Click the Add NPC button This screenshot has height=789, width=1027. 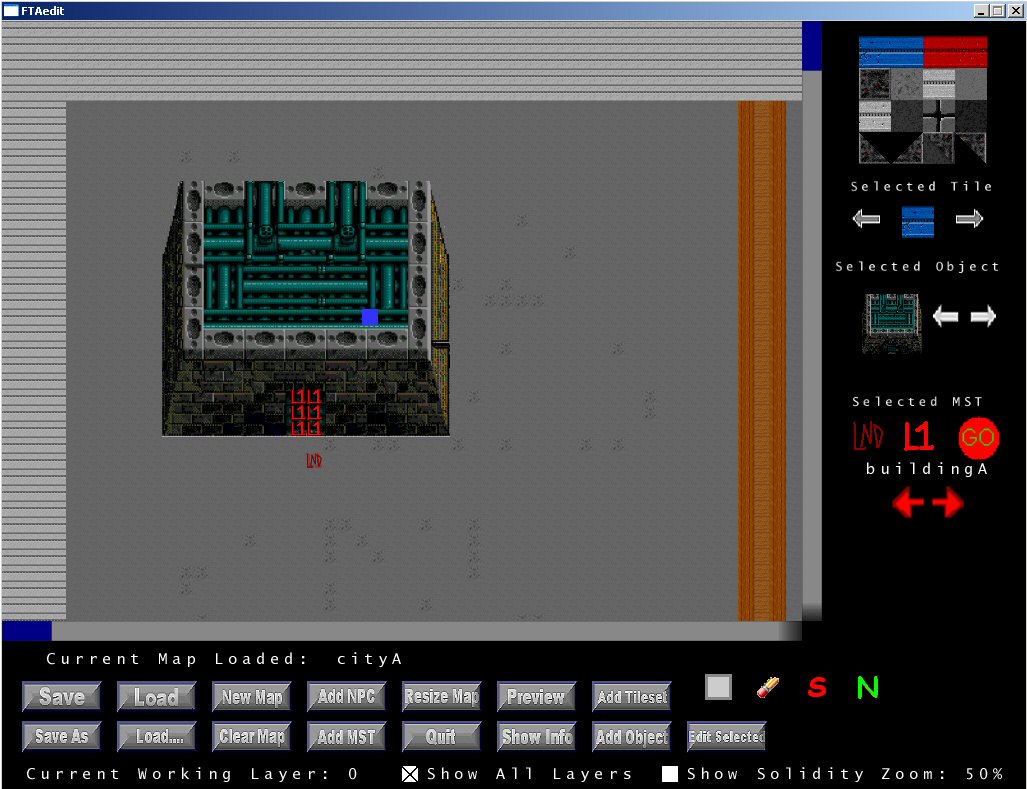pyautogui.click(x=346, y=697)
